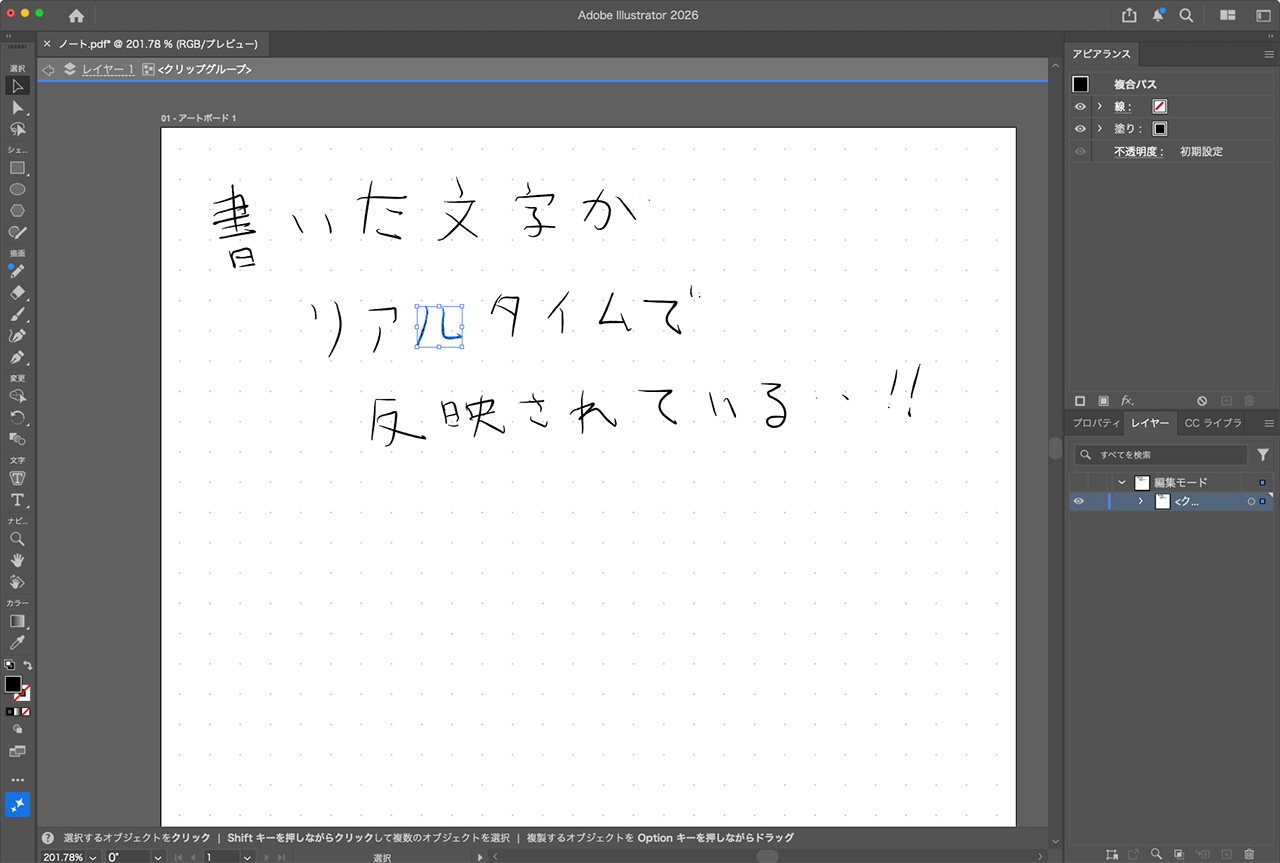Open the workspace switcher icon
The image size is (1280, 863).
click(x=1263, y=15)
